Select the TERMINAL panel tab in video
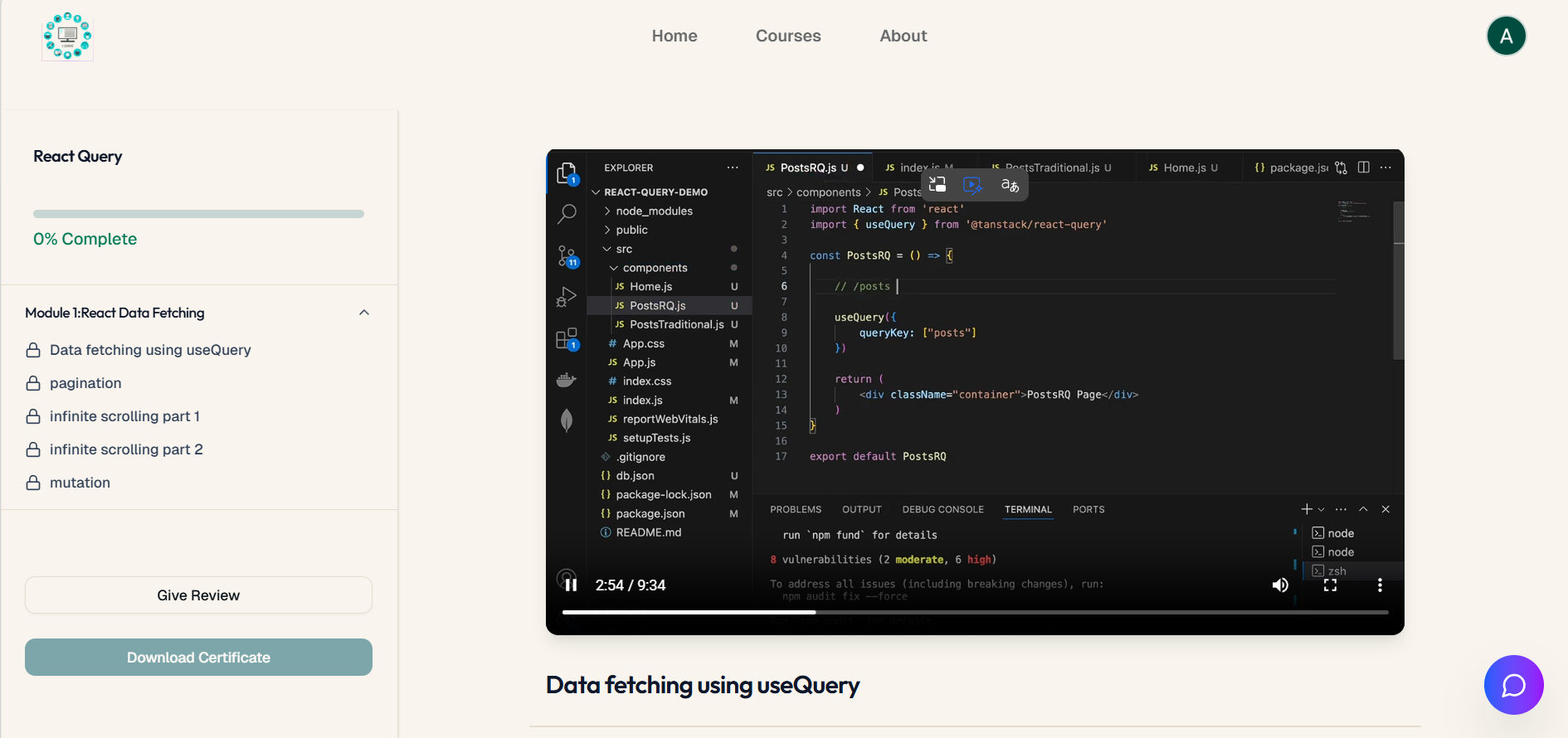1568x738 pixels. (1028, 509)
